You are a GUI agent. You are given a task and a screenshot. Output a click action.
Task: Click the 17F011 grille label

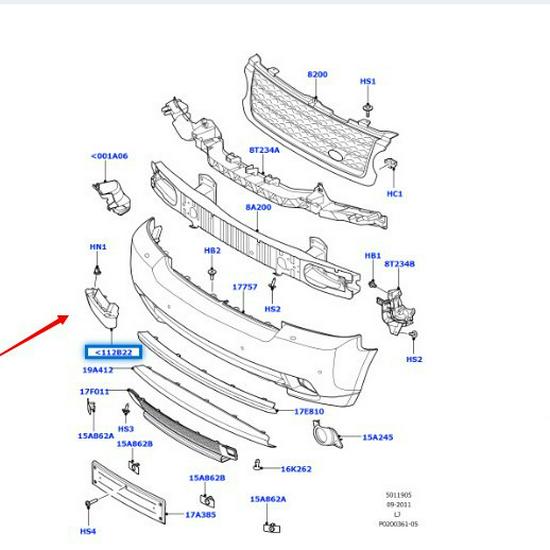click(x=94, y=392)
